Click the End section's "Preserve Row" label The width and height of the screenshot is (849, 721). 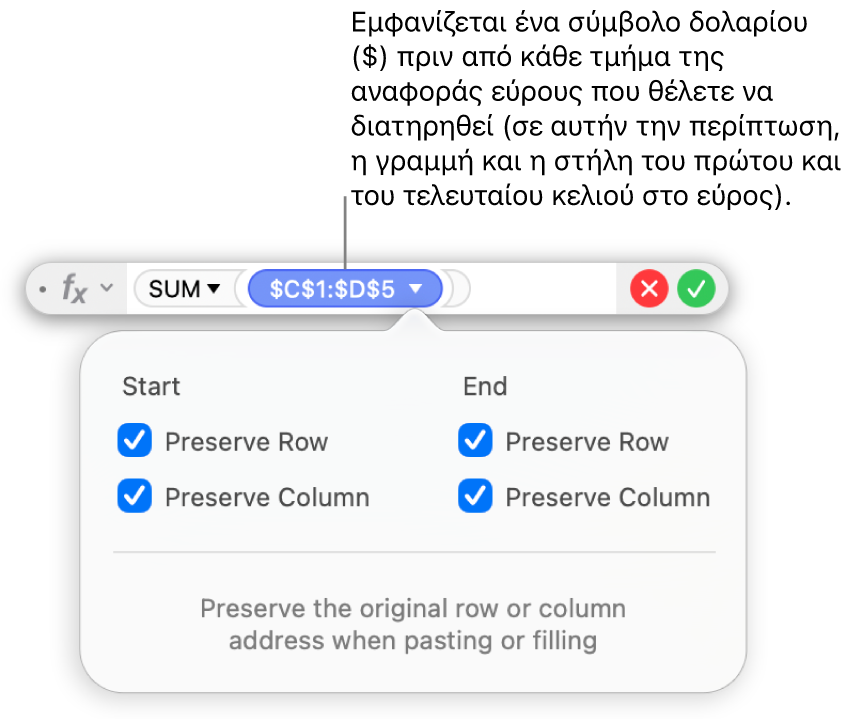point(587,442)
